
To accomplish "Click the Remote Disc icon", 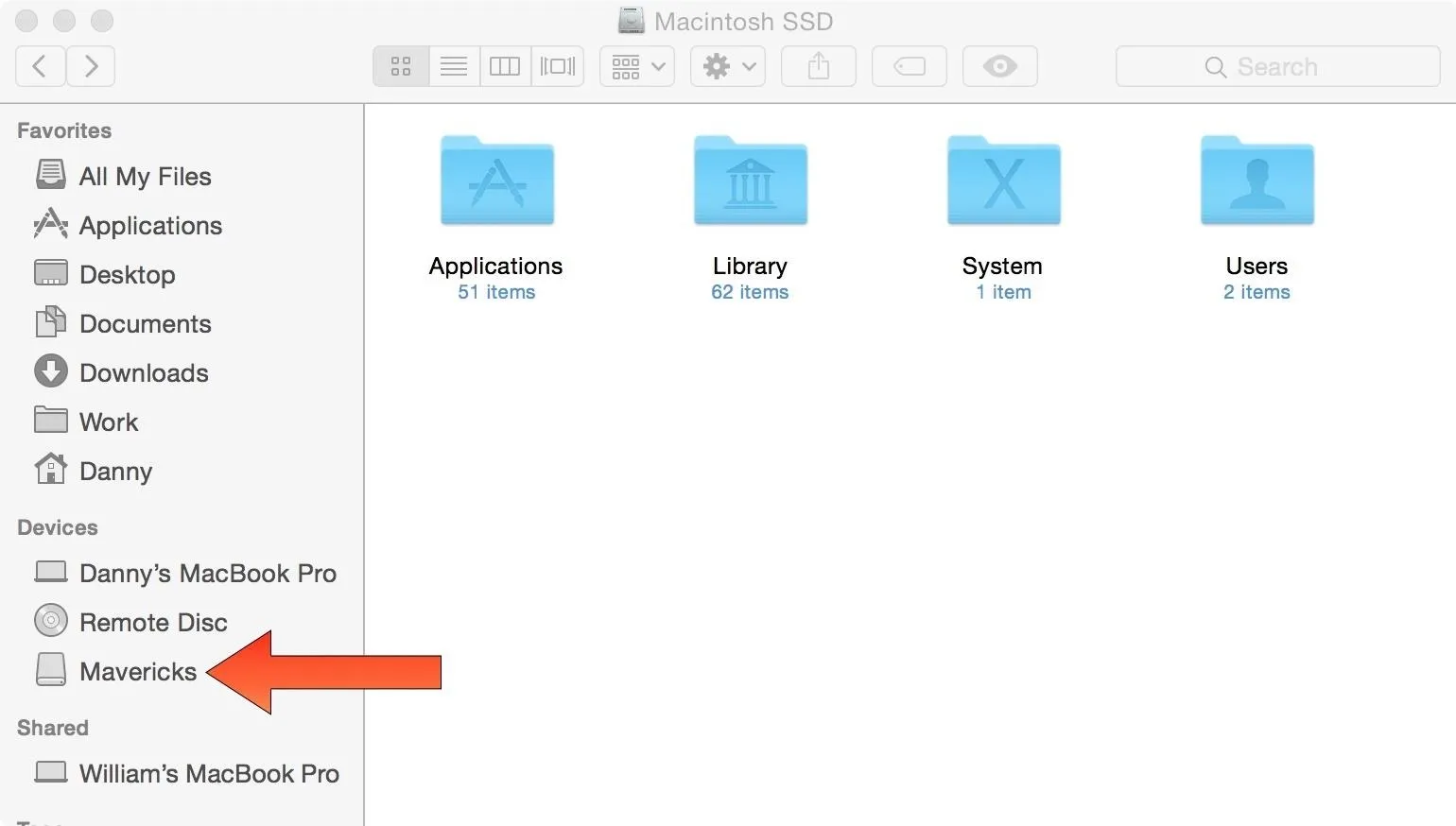I will [x=51, y=621].
